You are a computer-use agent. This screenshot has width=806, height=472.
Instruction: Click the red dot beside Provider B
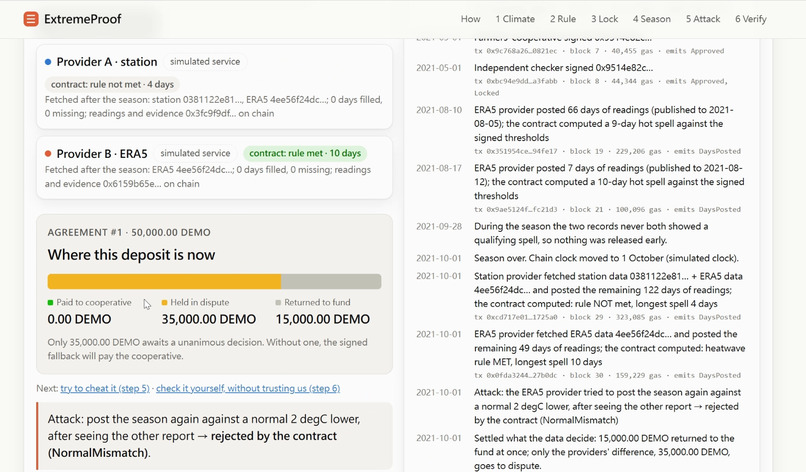coord(48,153)
